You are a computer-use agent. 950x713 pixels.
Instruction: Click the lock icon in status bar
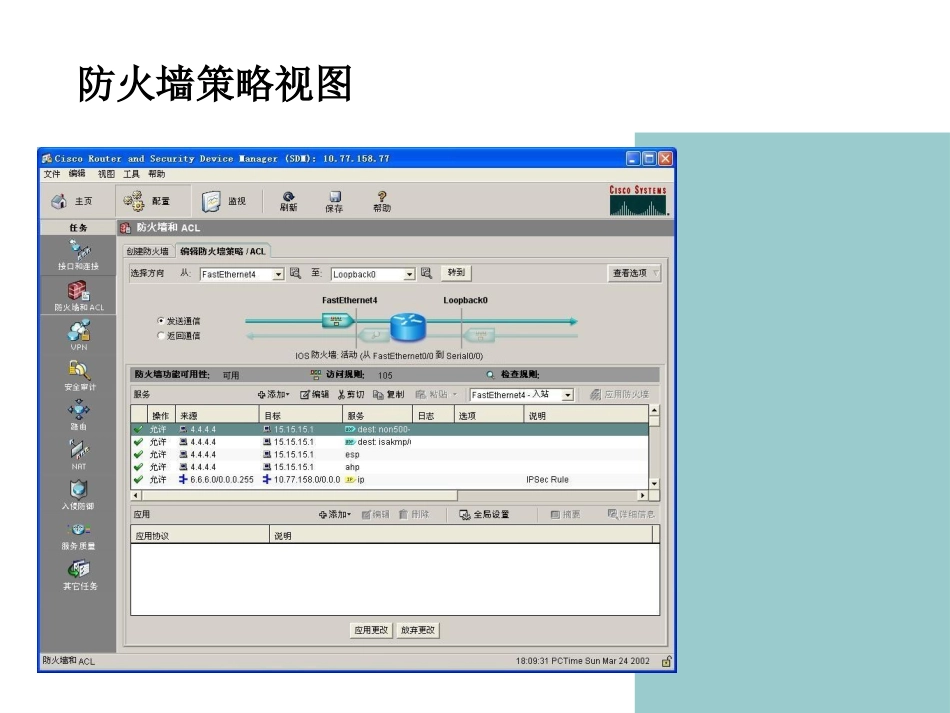pyautogui.click(x=666, y=662)
